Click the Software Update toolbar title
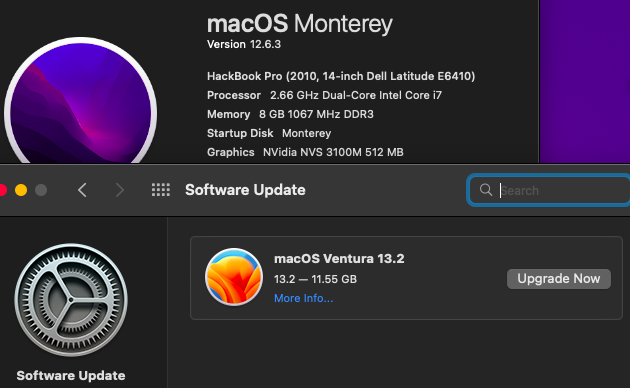This screenshot has width=630, height=388. pos(245,190)
